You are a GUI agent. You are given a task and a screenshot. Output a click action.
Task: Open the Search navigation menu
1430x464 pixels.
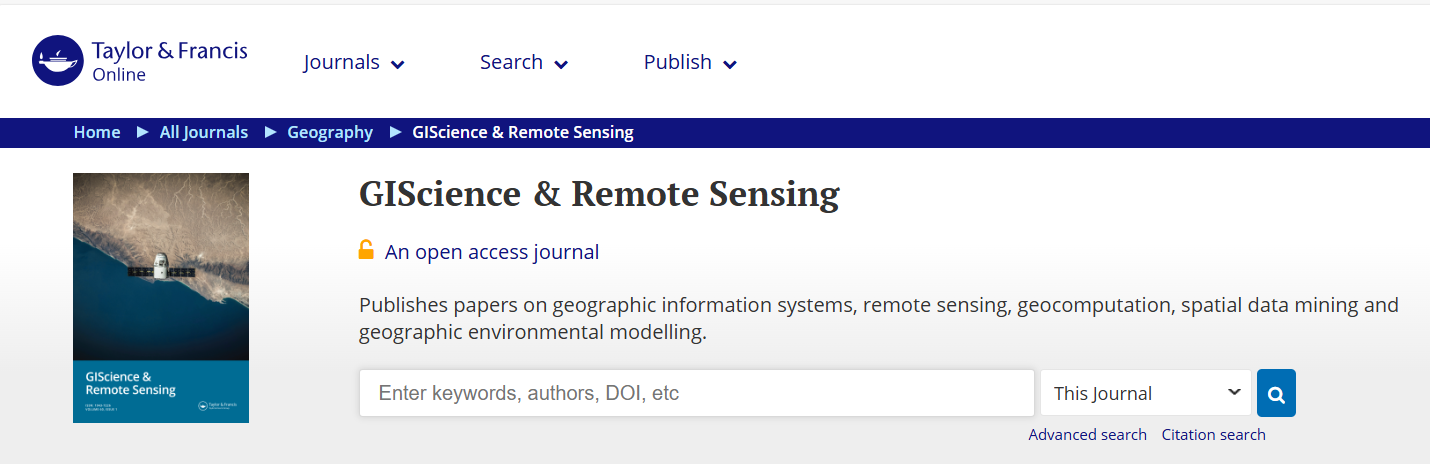[x=511, y=62]
